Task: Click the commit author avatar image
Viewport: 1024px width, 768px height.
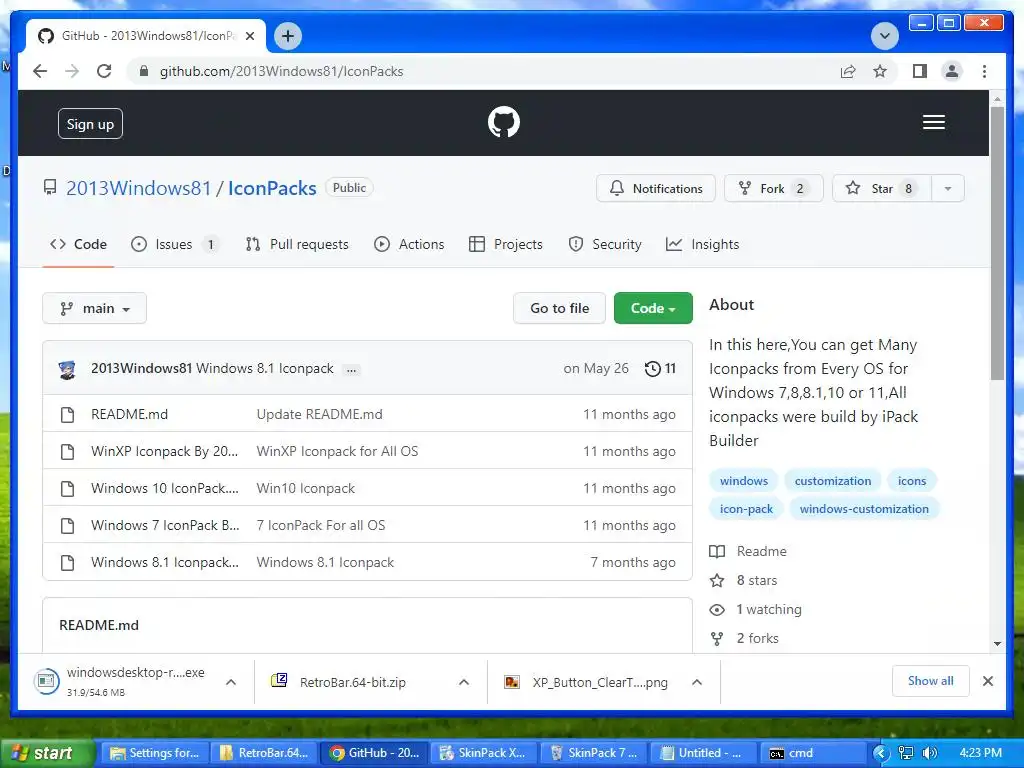Action: pos(67,369)
